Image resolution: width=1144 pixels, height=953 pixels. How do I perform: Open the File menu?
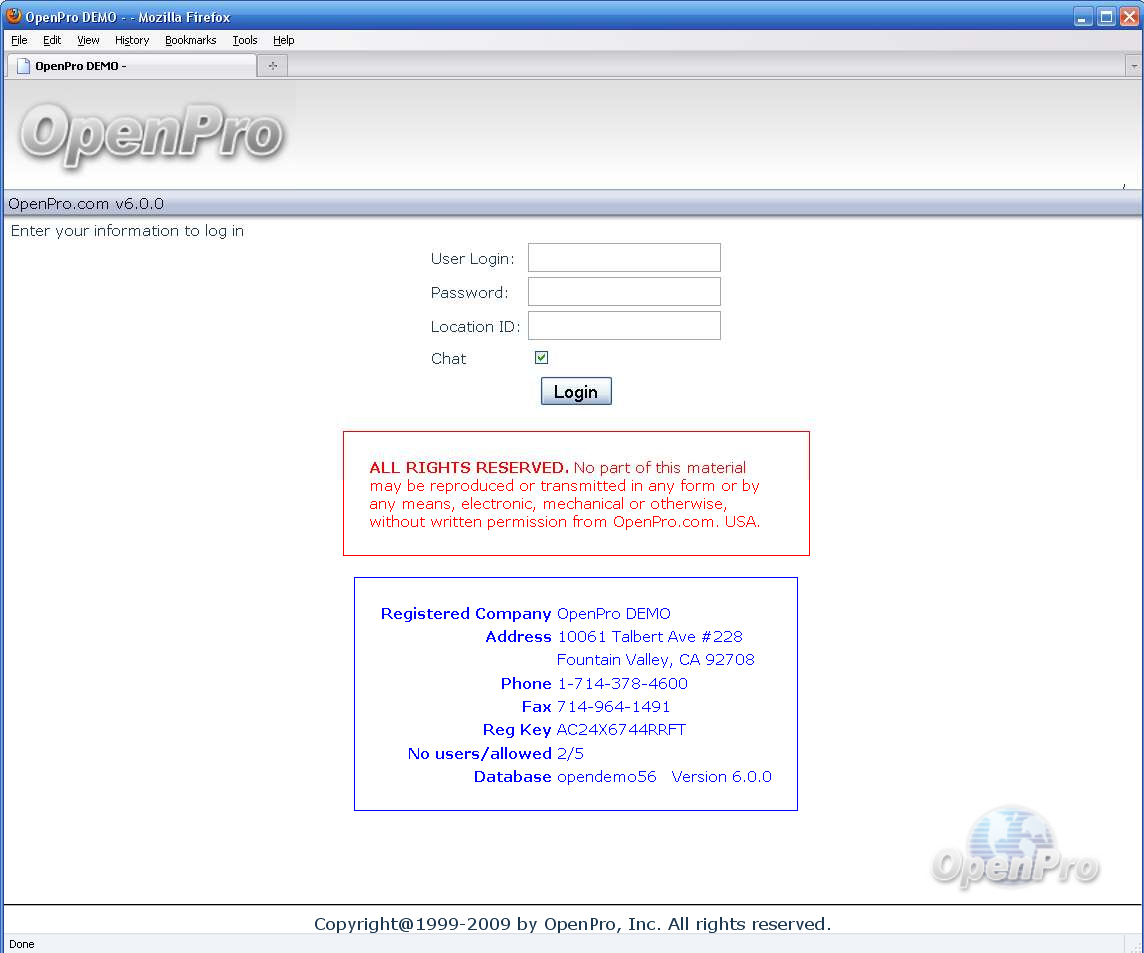[19, 40]
